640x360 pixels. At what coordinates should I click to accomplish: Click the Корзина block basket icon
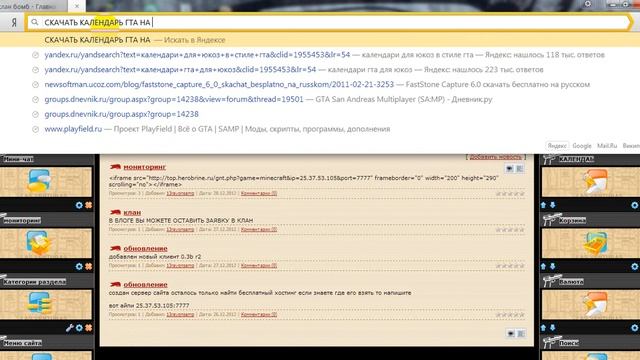[595, 243]
